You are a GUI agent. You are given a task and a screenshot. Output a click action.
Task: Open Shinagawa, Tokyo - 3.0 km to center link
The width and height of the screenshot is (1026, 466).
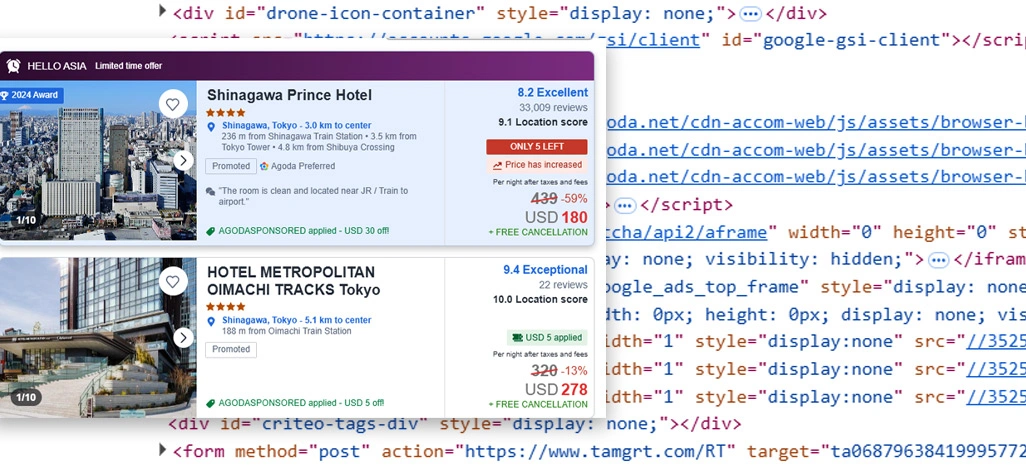[296, 126]
